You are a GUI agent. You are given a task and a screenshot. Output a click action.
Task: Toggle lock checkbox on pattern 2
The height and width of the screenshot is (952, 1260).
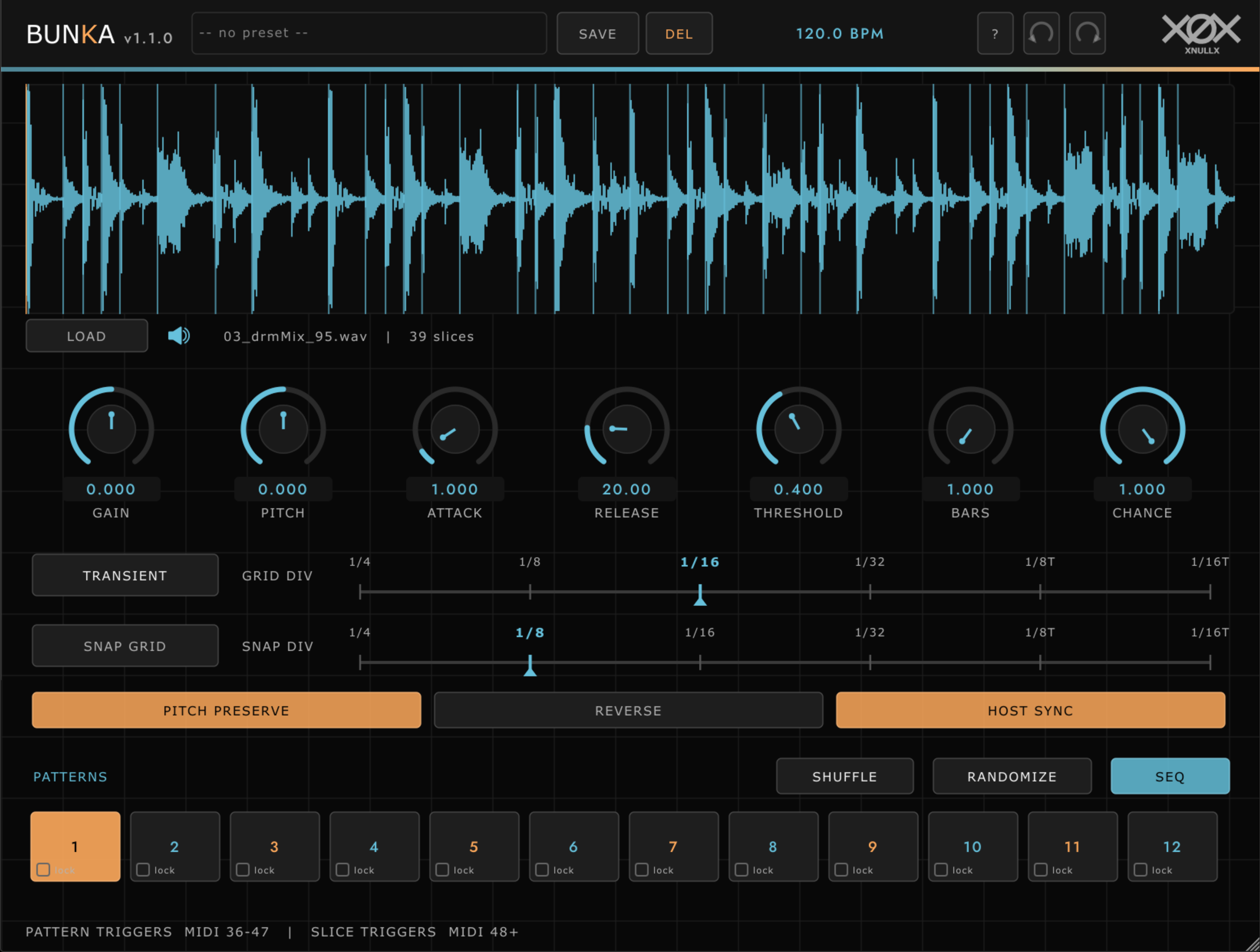(x=143, y=870)
